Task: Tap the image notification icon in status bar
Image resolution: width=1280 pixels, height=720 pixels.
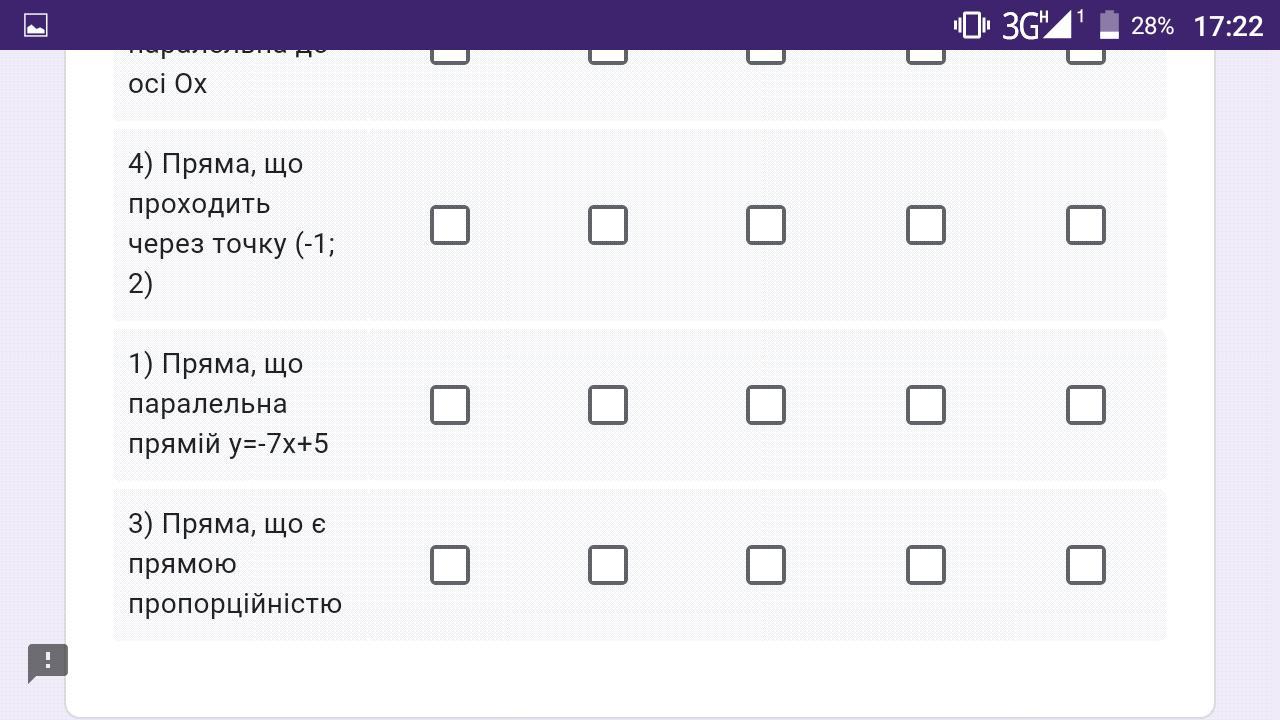Action: 36,26
